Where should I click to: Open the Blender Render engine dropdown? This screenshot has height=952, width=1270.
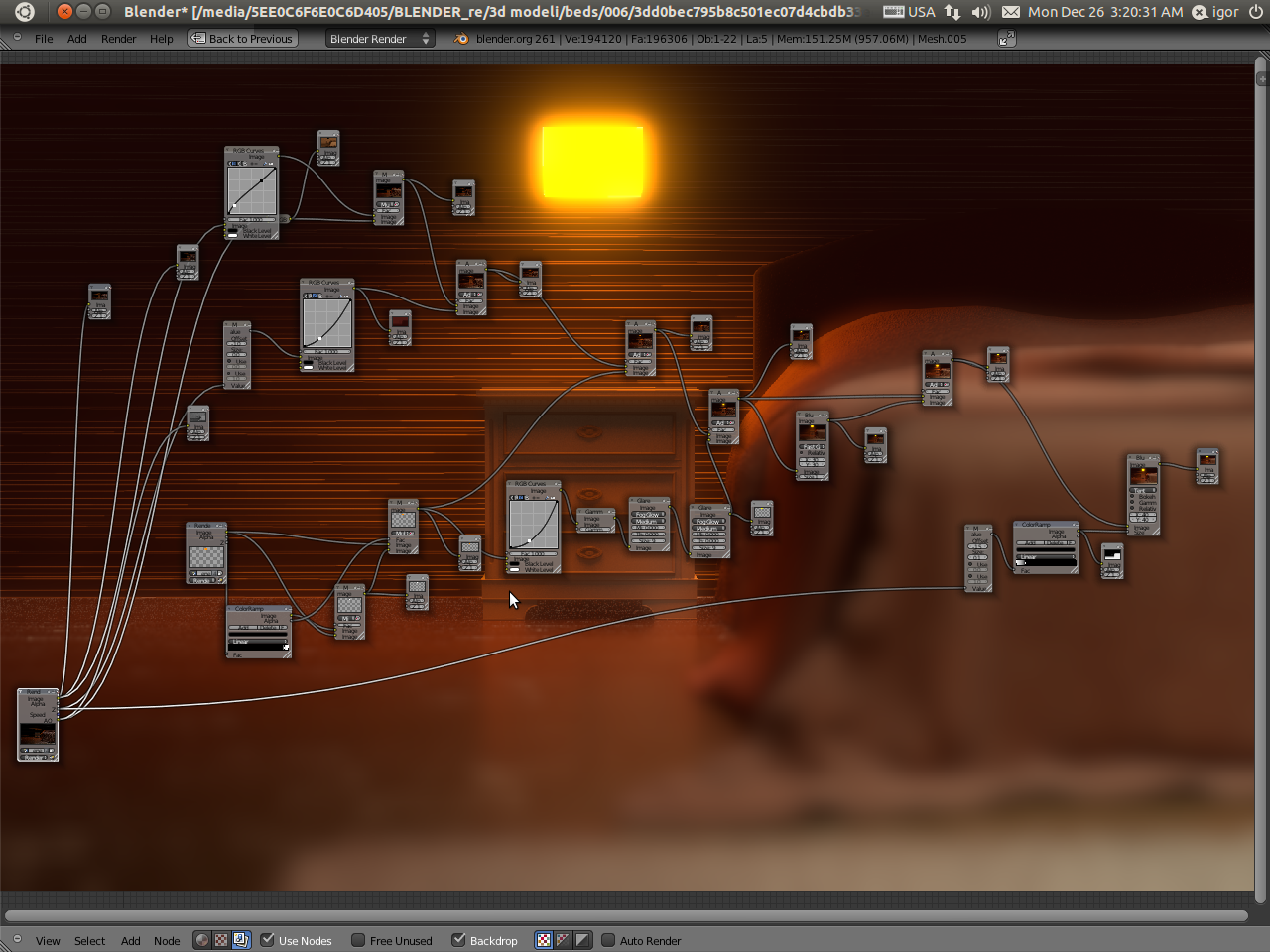click(380, 39)
